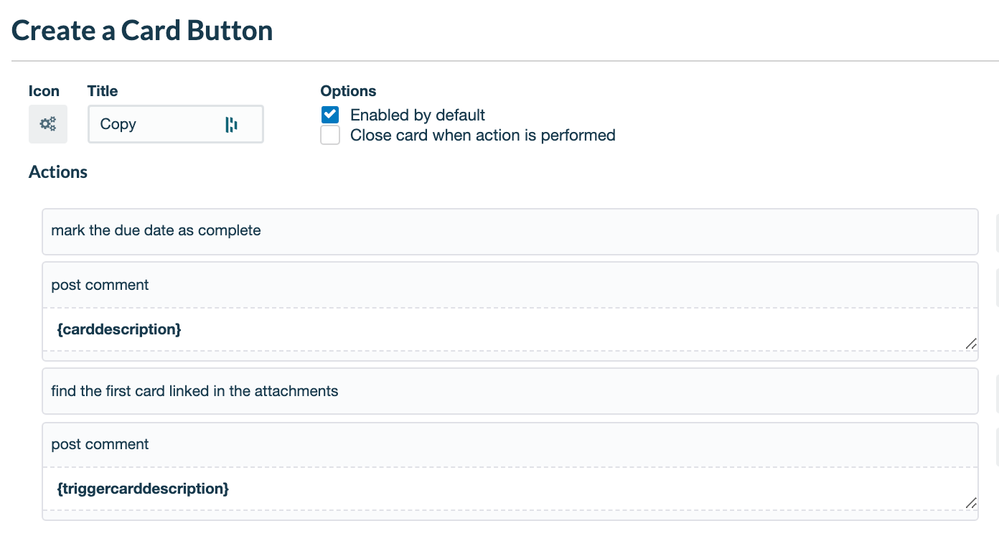Click the bars icon inside Title field
The width and height of the screenshot is (999, 541).
point(231,125)
